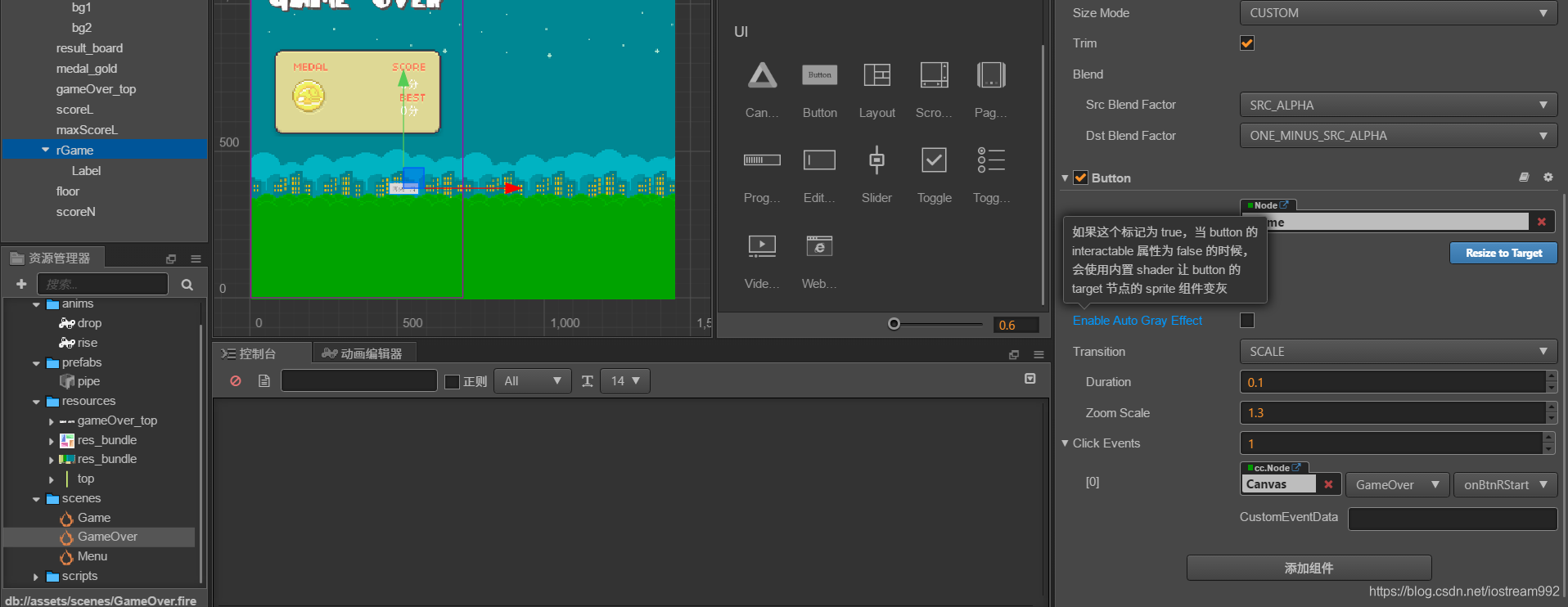Viewport: 1568px width, 607px height.
Task: Select the ProgressBar UI icon
Action: tap(762, 160)
